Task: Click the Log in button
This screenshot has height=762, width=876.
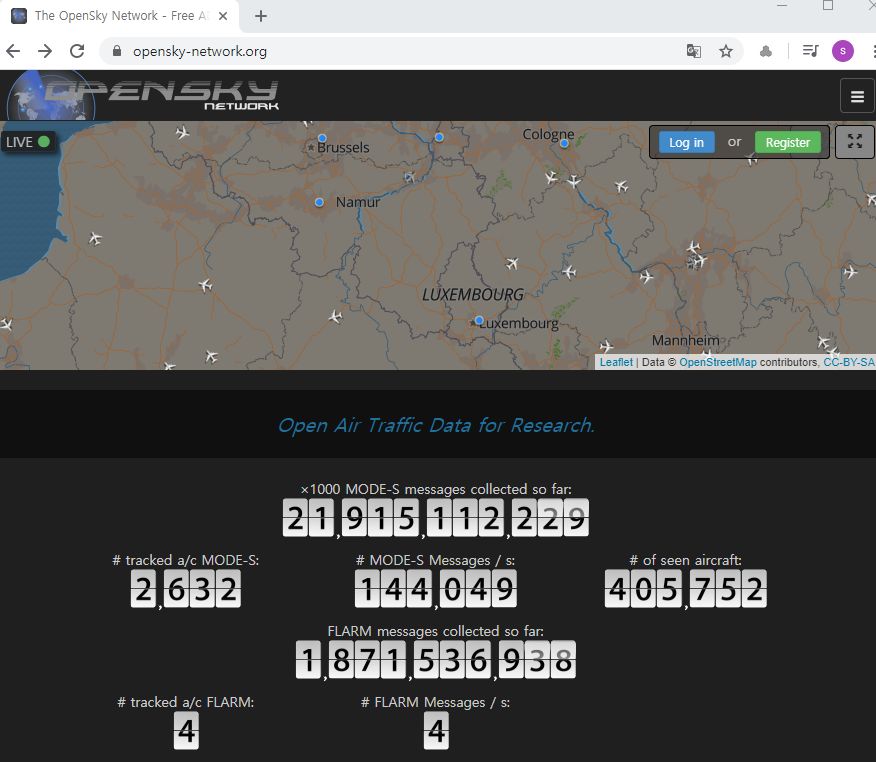Action: coord(687,142)
